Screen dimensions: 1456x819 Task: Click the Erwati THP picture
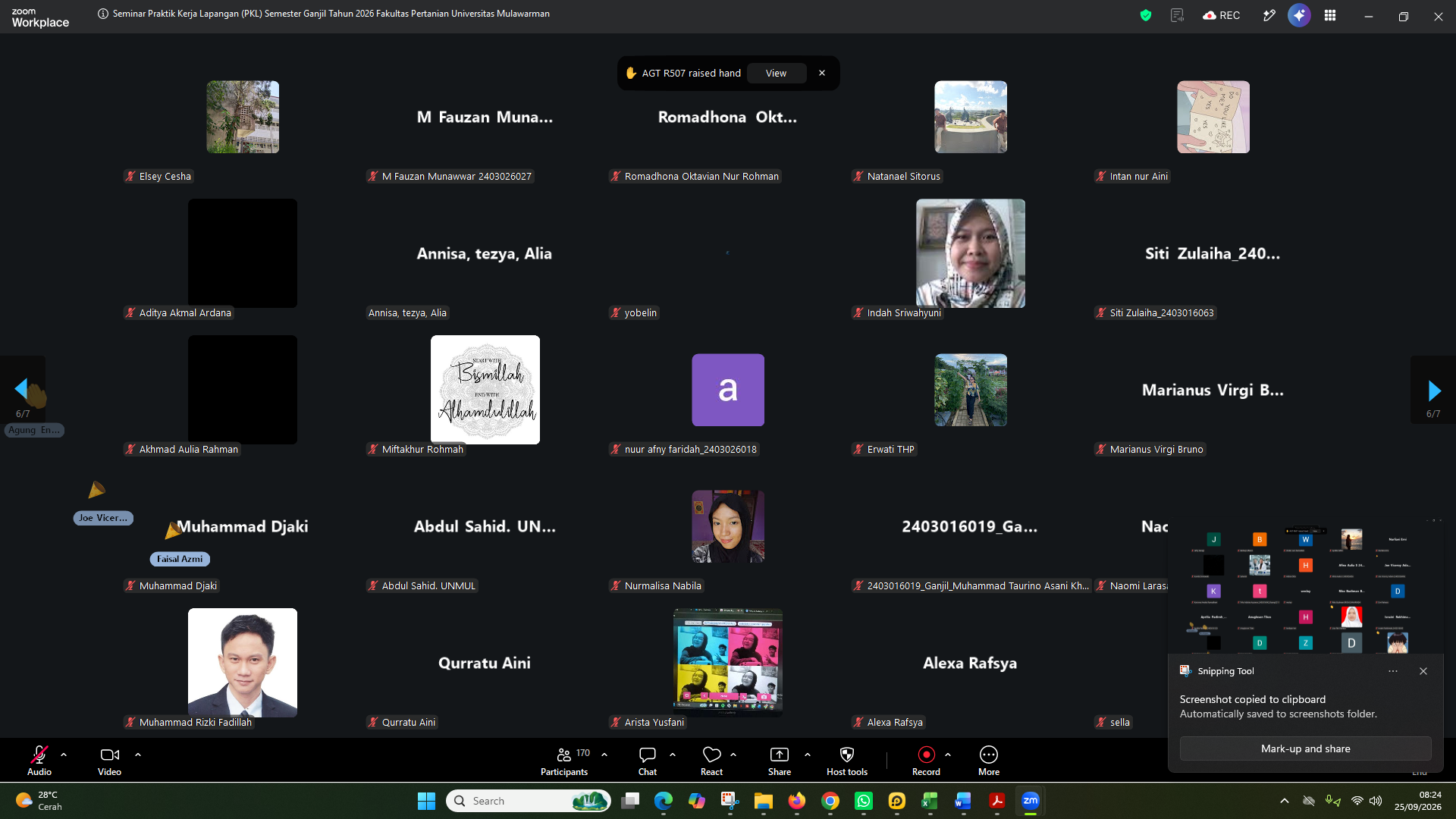tap(971, 390)
